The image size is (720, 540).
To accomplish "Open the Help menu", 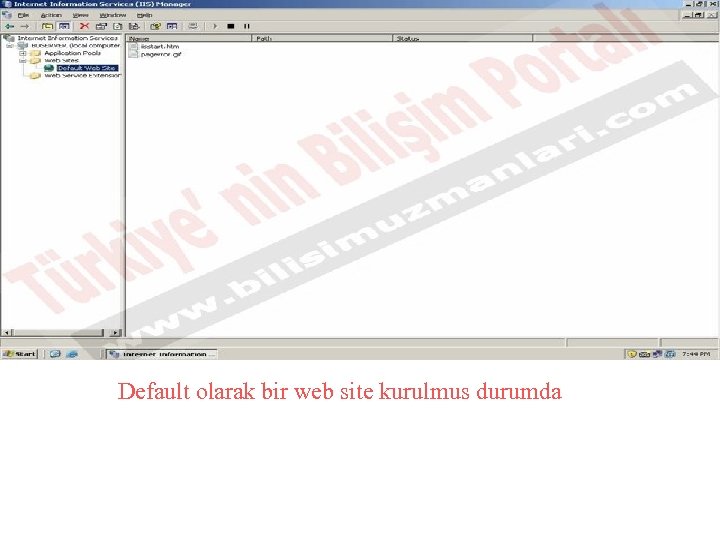I will pyautogui.click(x=145, y=15).
